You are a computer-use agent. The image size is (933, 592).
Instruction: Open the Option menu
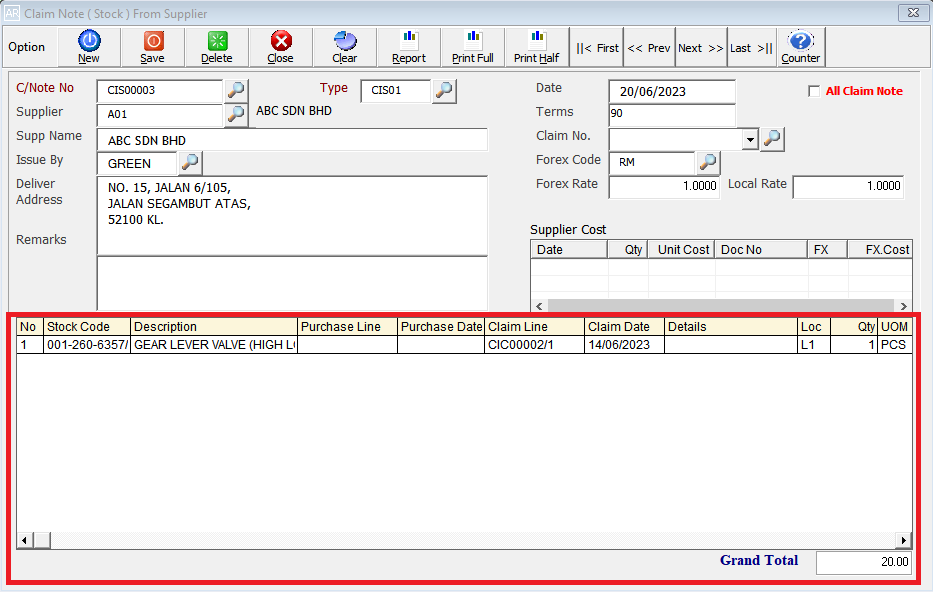pos(27,47)
